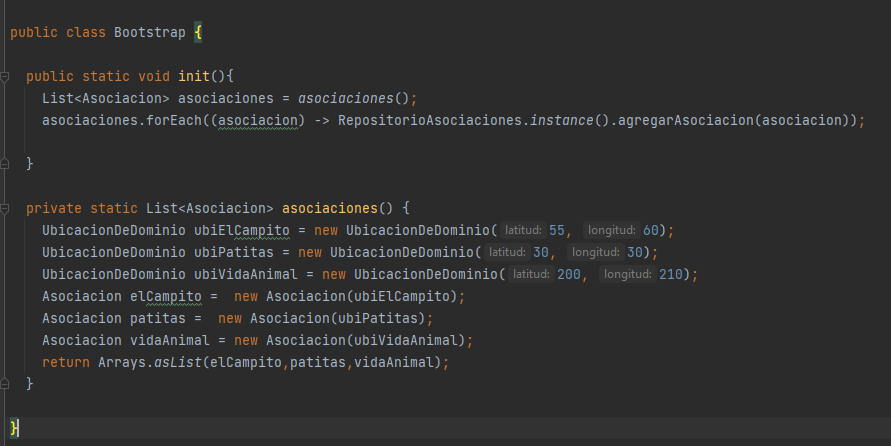Click the underlined (asociacion) lambda parameter
This screenshot has height=446, width=891.
(x=258, y=120)
